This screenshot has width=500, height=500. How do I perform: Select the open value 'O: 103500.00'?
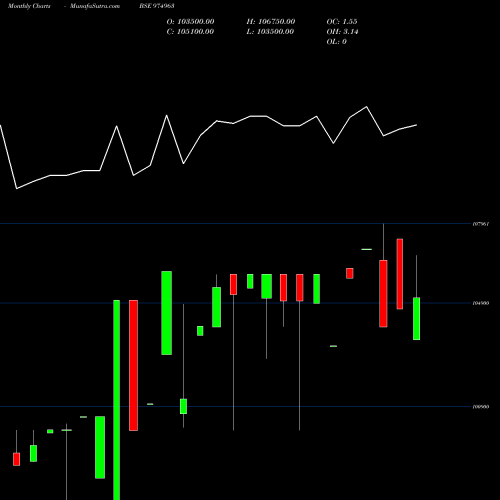(x=190, y=22)
